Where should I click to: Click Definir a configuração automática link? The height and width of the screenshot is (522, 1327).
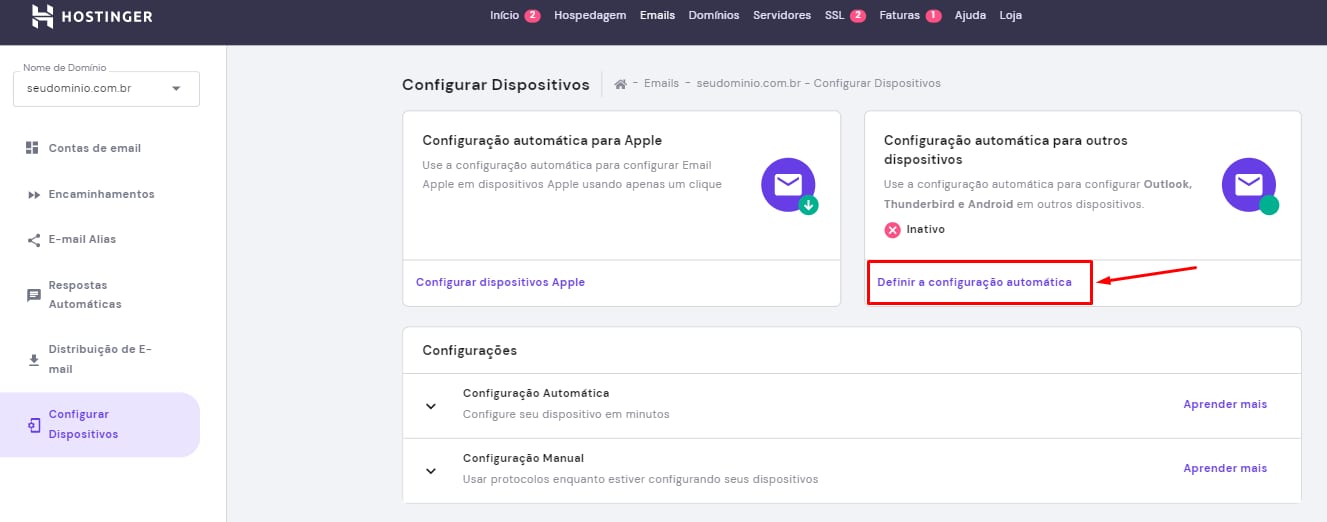[x=974, y=283]
